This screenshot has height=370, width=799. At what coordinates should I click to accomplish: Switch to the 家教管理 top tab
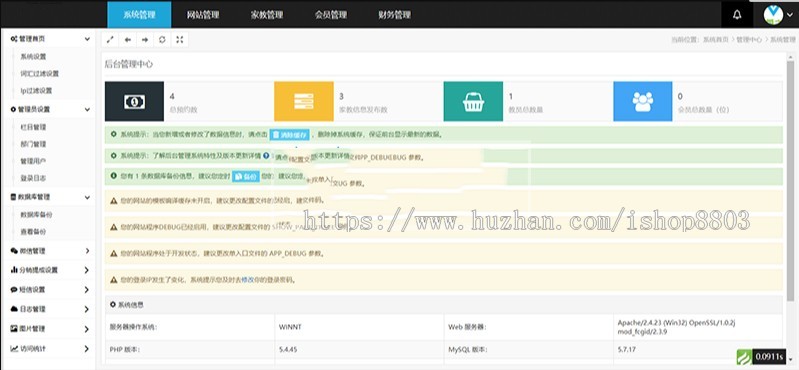coord(267,15)
